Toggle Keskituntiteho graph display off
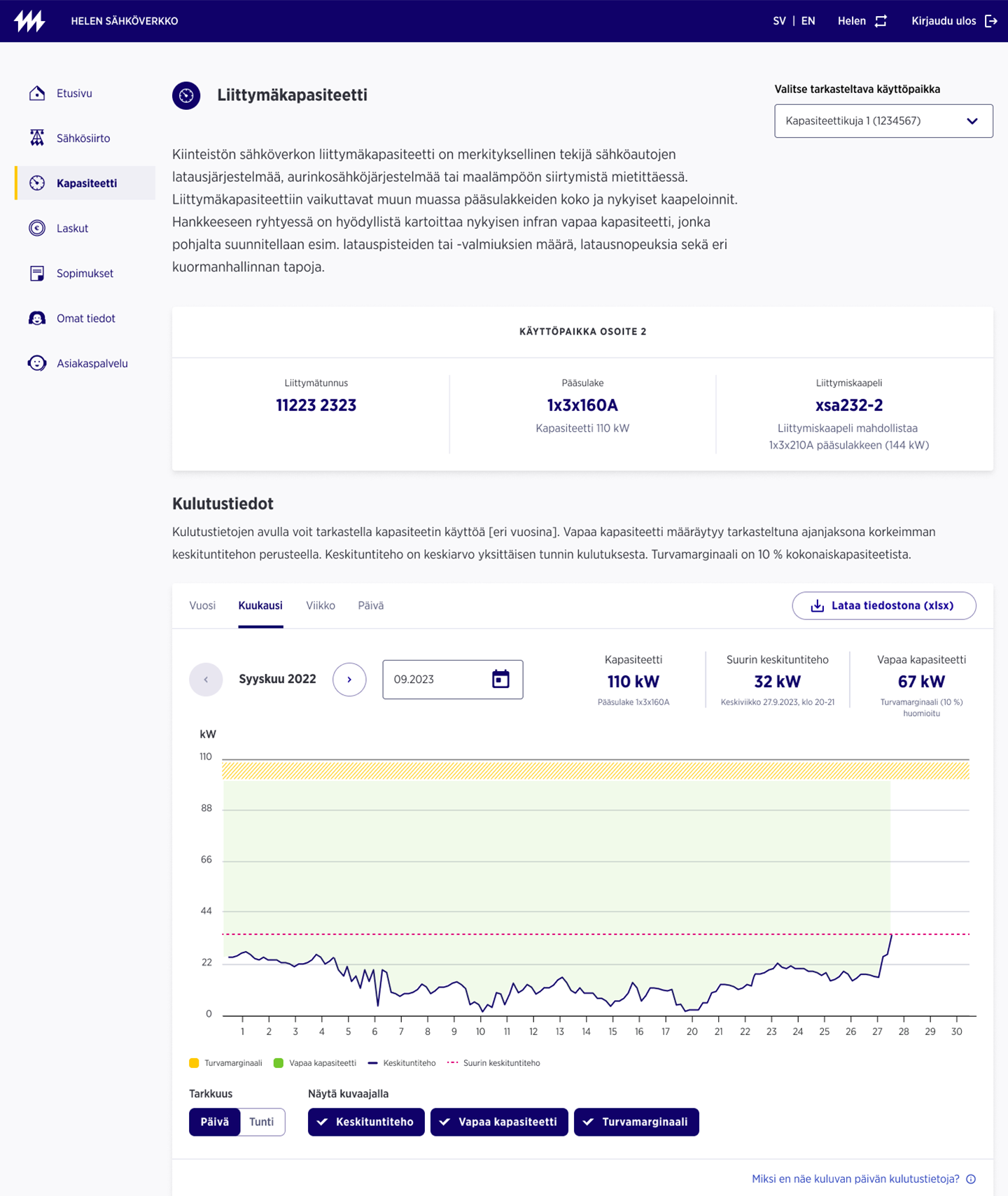 coord(366,1122)
